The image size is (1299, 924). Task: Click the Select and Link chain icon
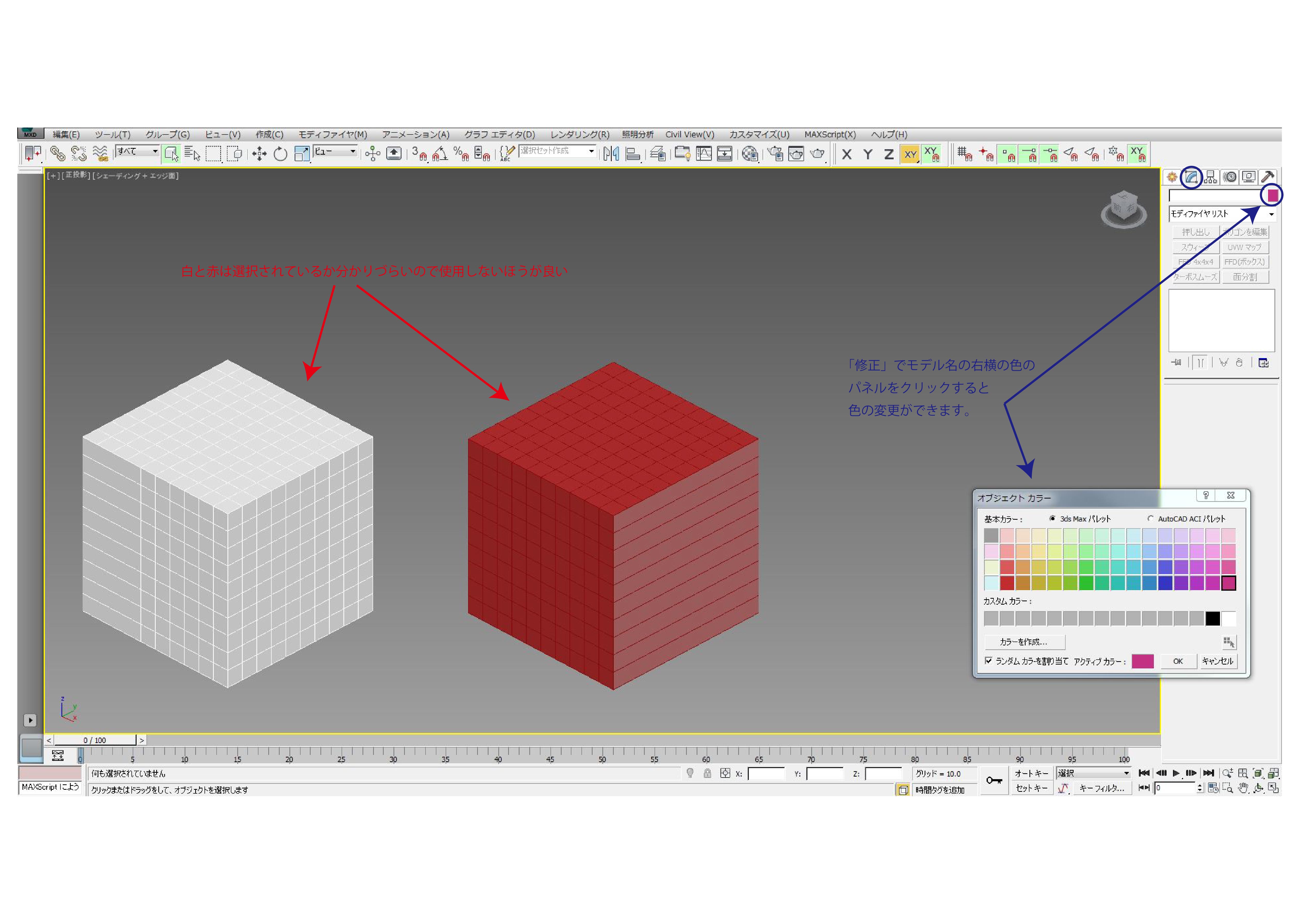(x=58, y=154)
